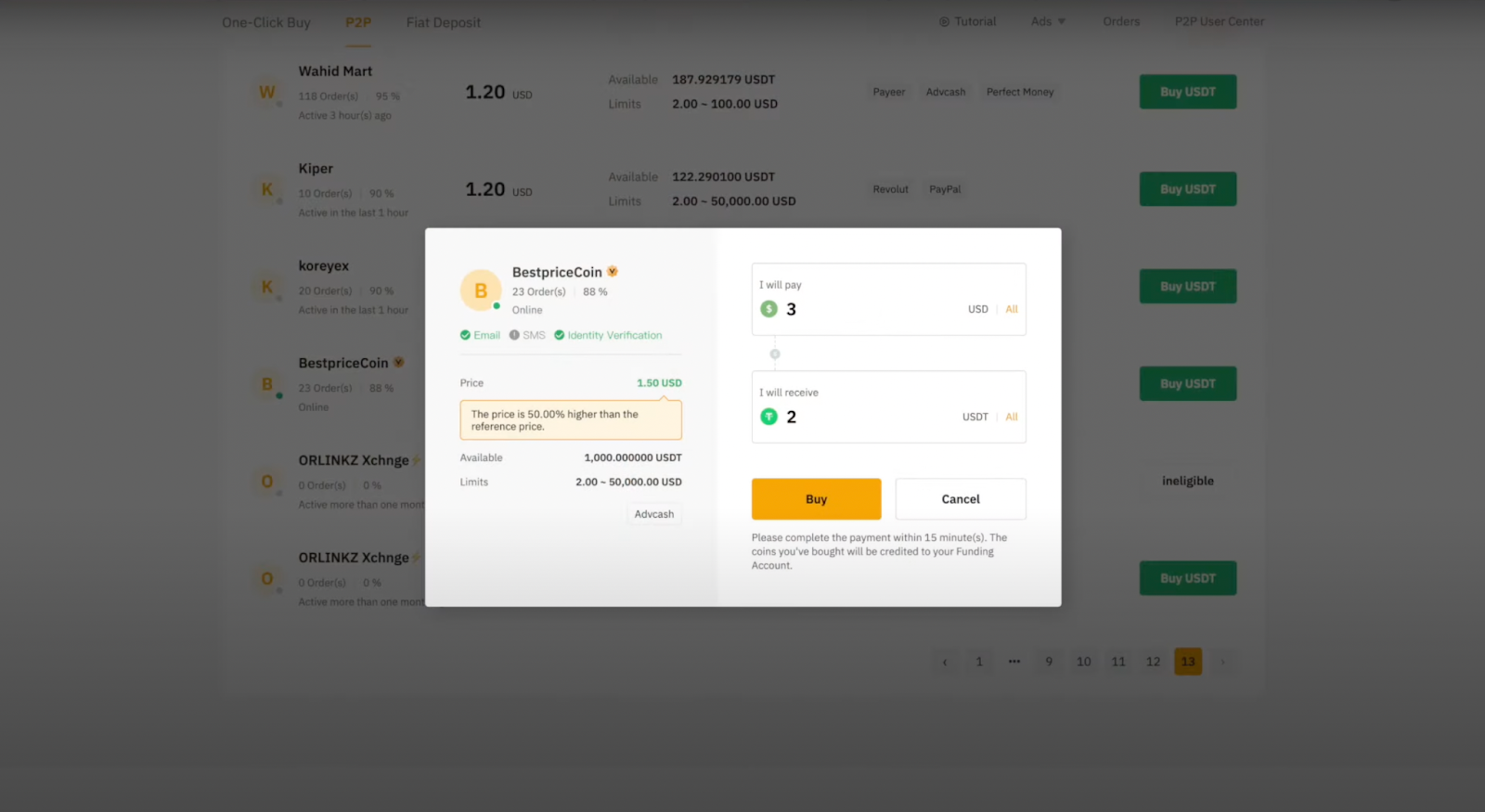The width and height of the screenshot is (1485, 812).
Task: Click the Email verified check icon
Action: [x=465, y=335]
